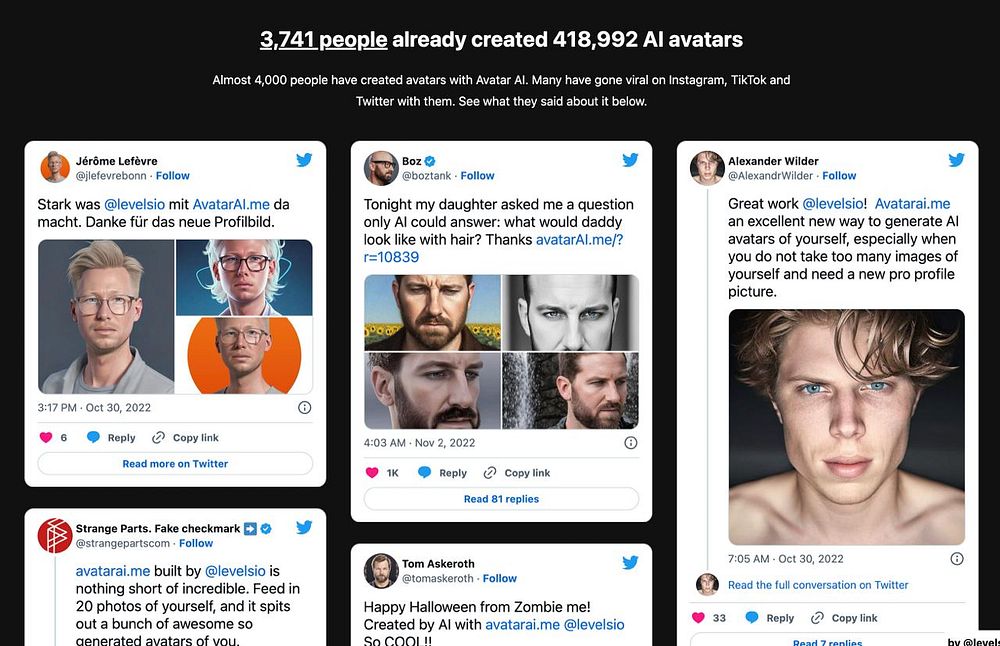
Task: Open Read the full conversation on Twitter
Action: point(818,585)
